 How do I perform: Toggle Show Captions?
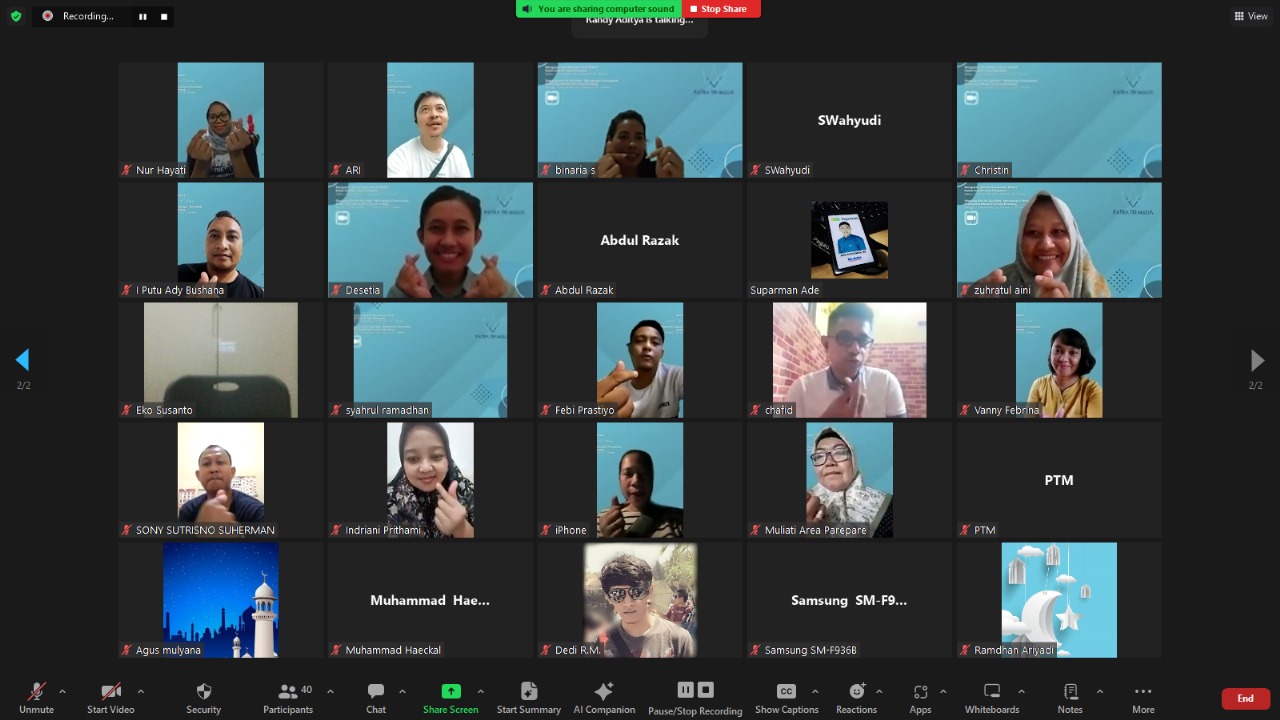786,697
